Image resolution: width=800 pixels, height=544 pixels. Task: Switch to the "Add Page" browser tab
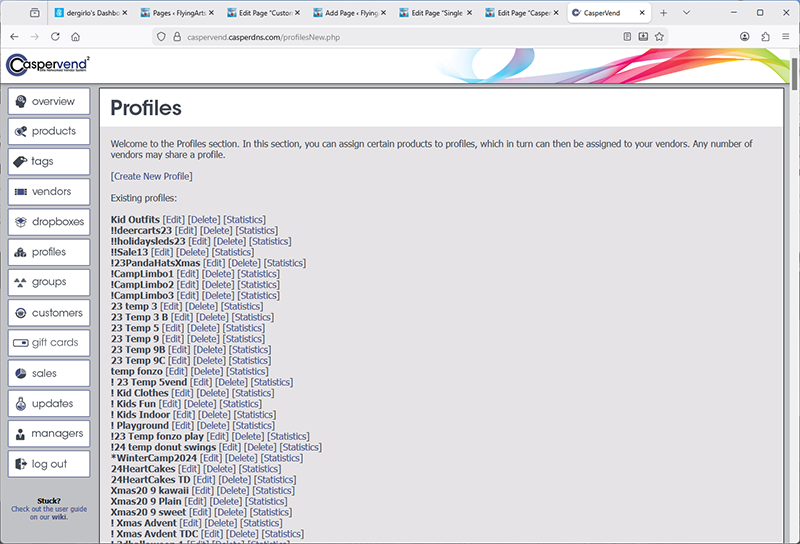[x=352, y=13]
